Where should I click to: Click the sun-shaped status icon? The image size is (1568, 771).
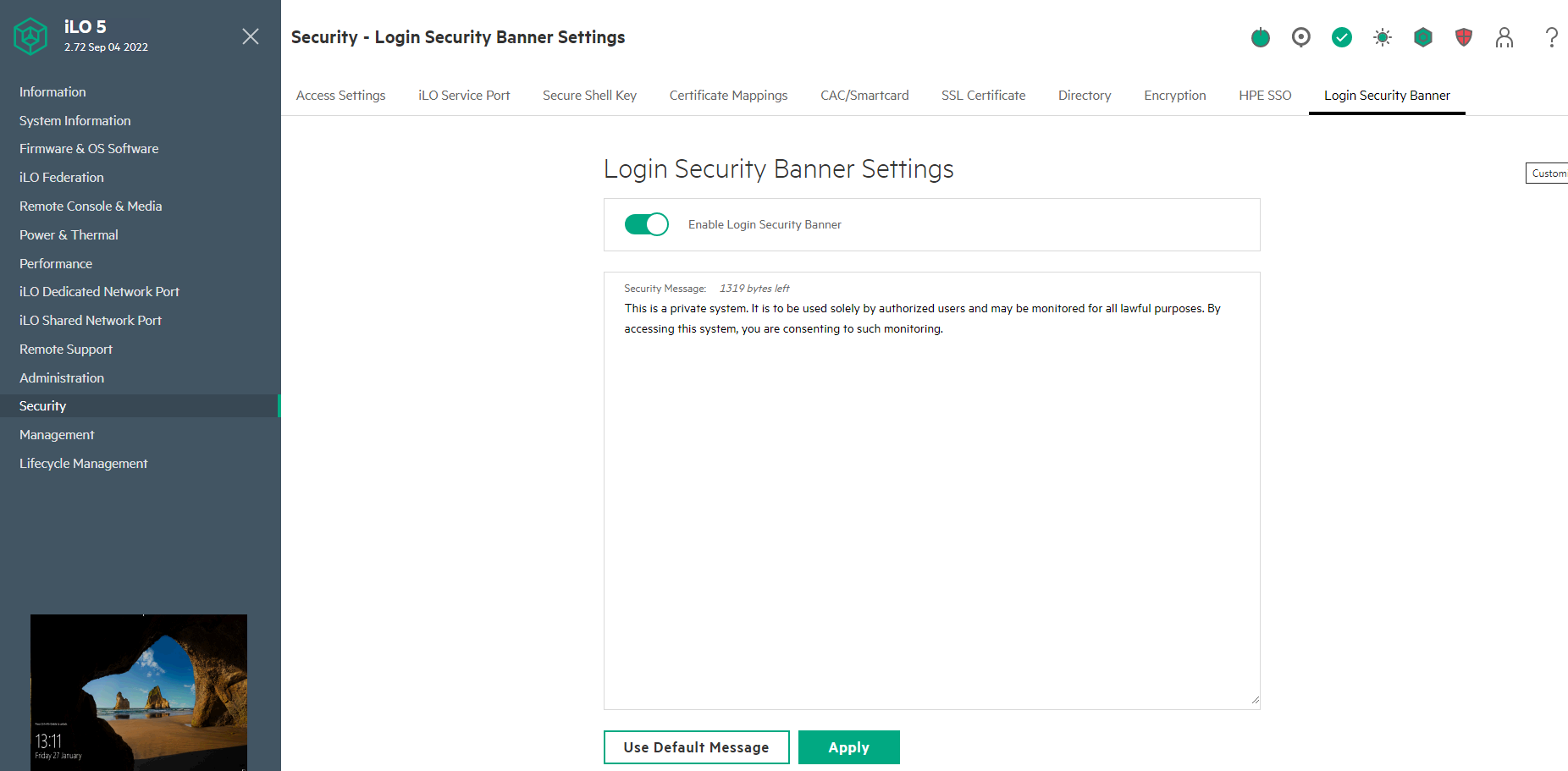pyautogui.click(x=1382, y=37)
